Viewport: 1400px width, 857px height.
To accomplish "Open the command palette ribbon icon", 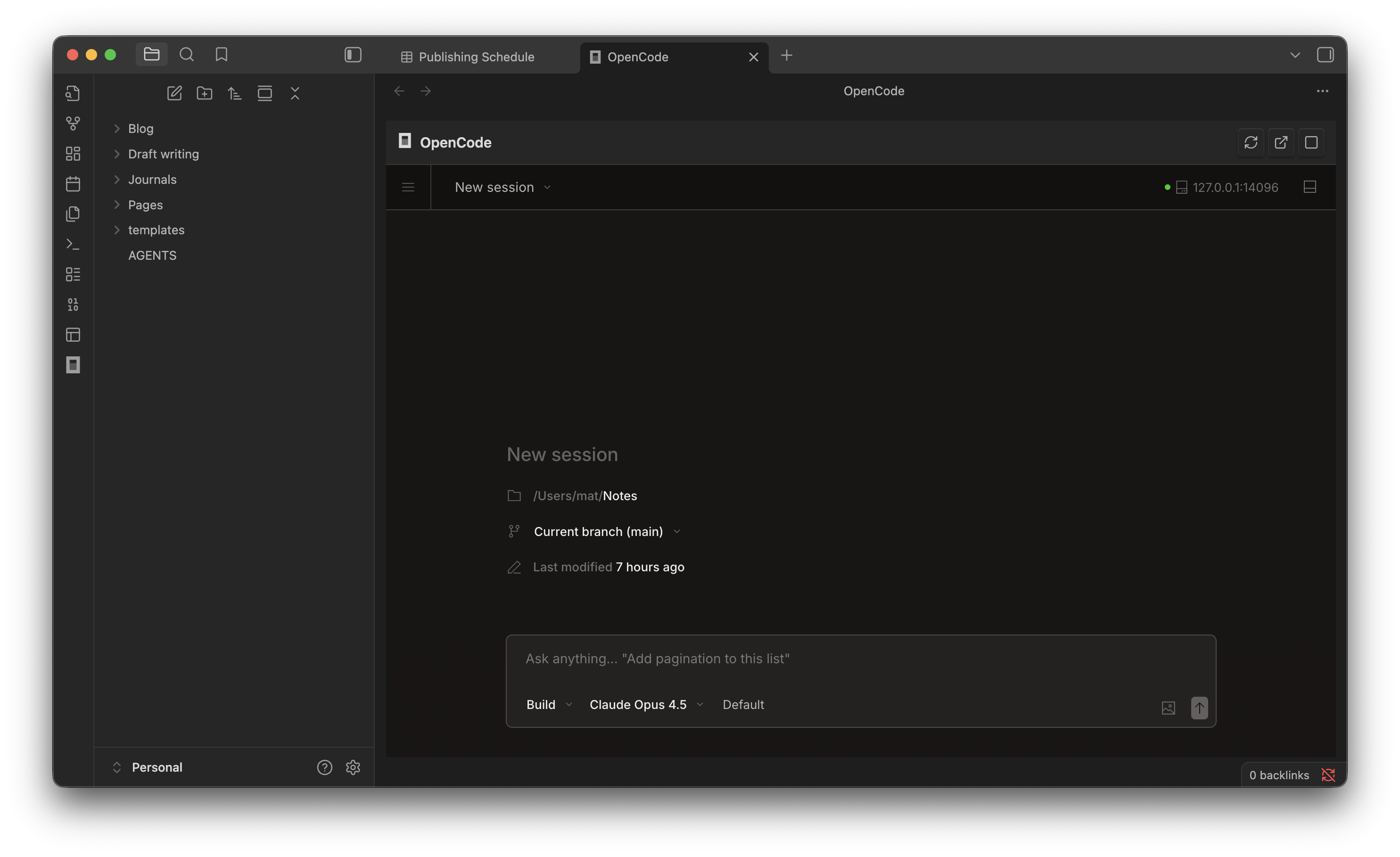I will click(x=73, y=244).
